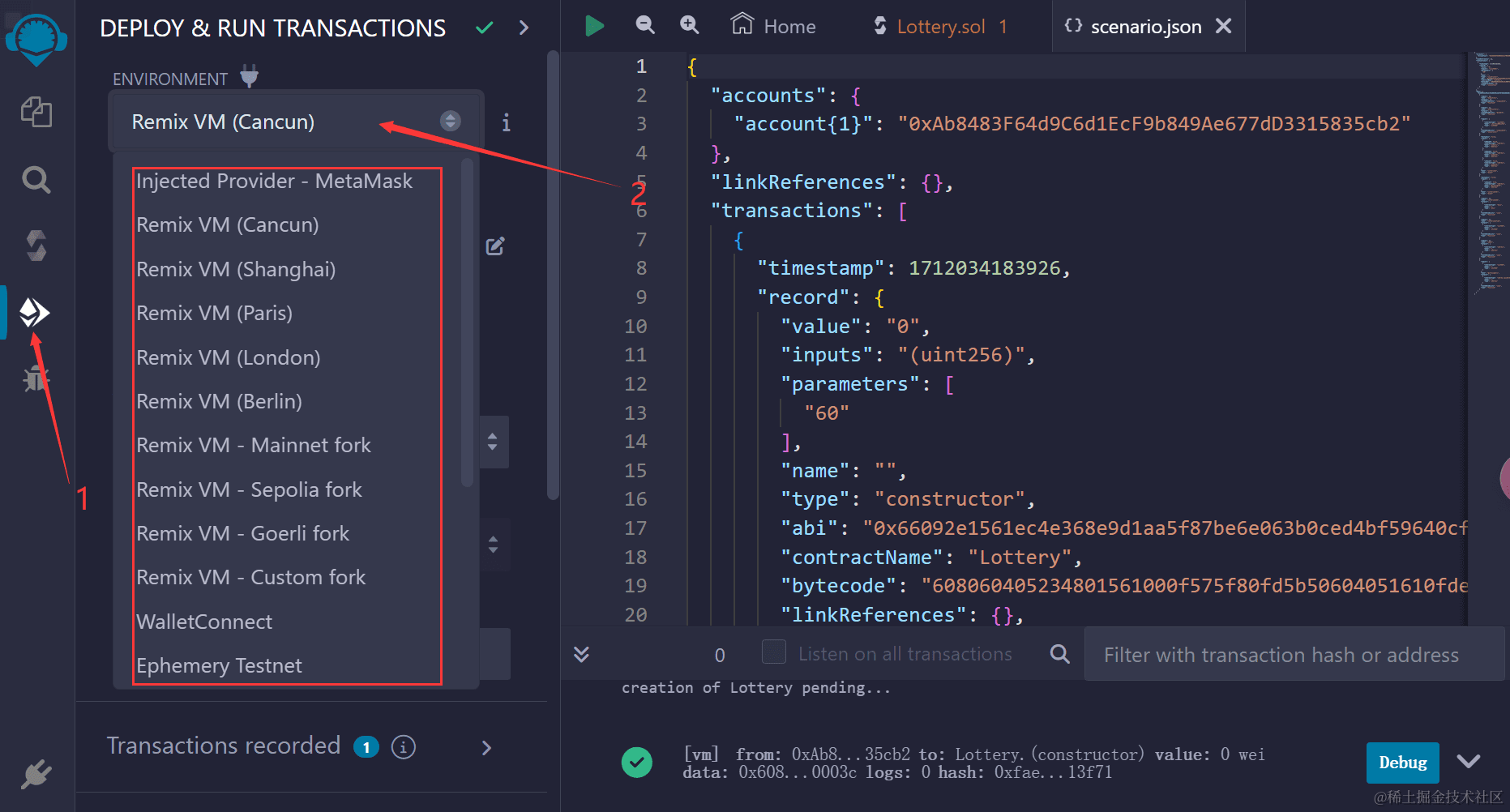Open the Deploy & Run sidebar icon
Image resolution: width=1510 pixels, height=812 pixels.
click(x=34, y=312)
